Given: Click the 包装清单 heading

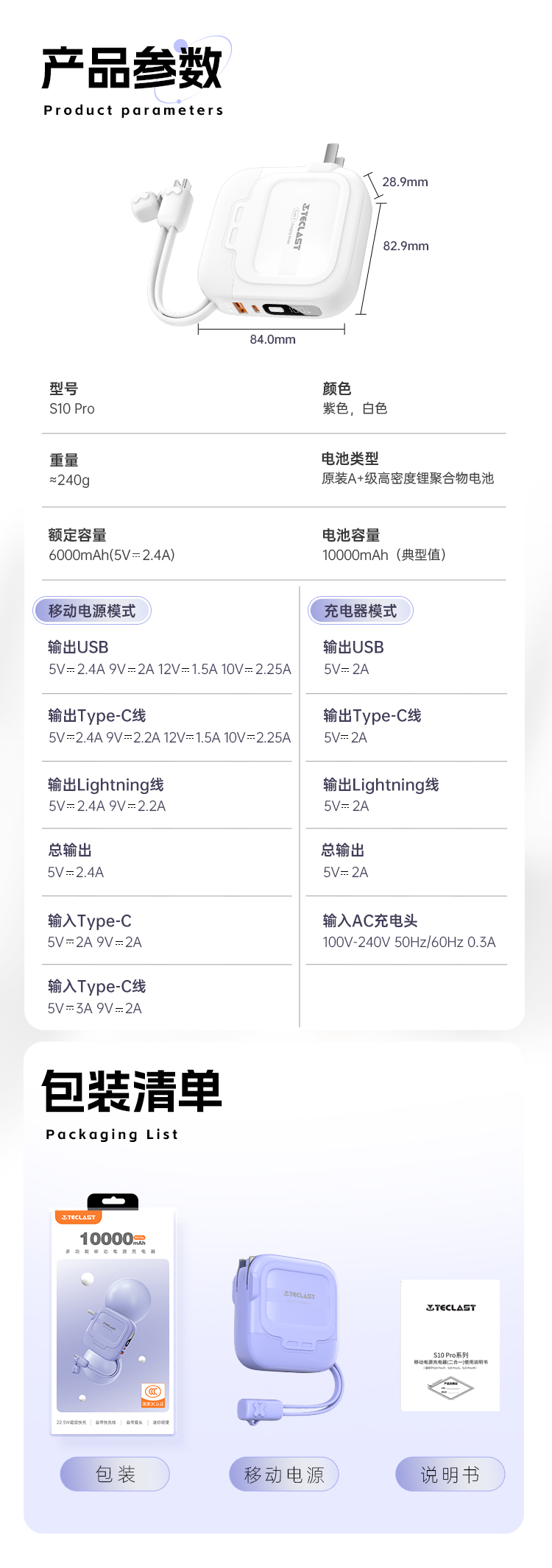Looking at the screenshot, I should (x=132, y=1091).
